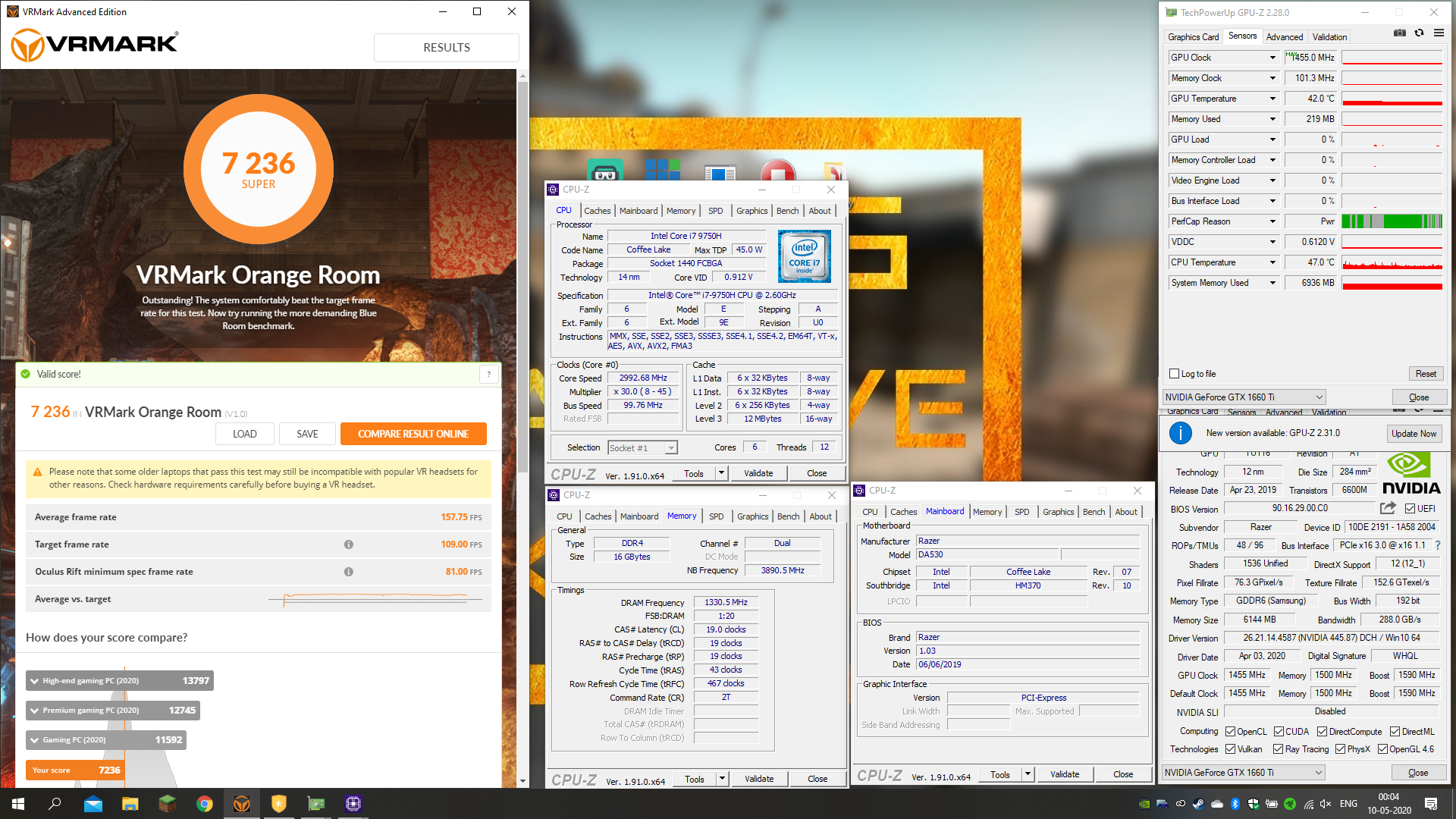The height and width of the screenshot is (819, 1456).
Task: Switch to the RESULTS tab in VRMark
Action: pos(447,48)
